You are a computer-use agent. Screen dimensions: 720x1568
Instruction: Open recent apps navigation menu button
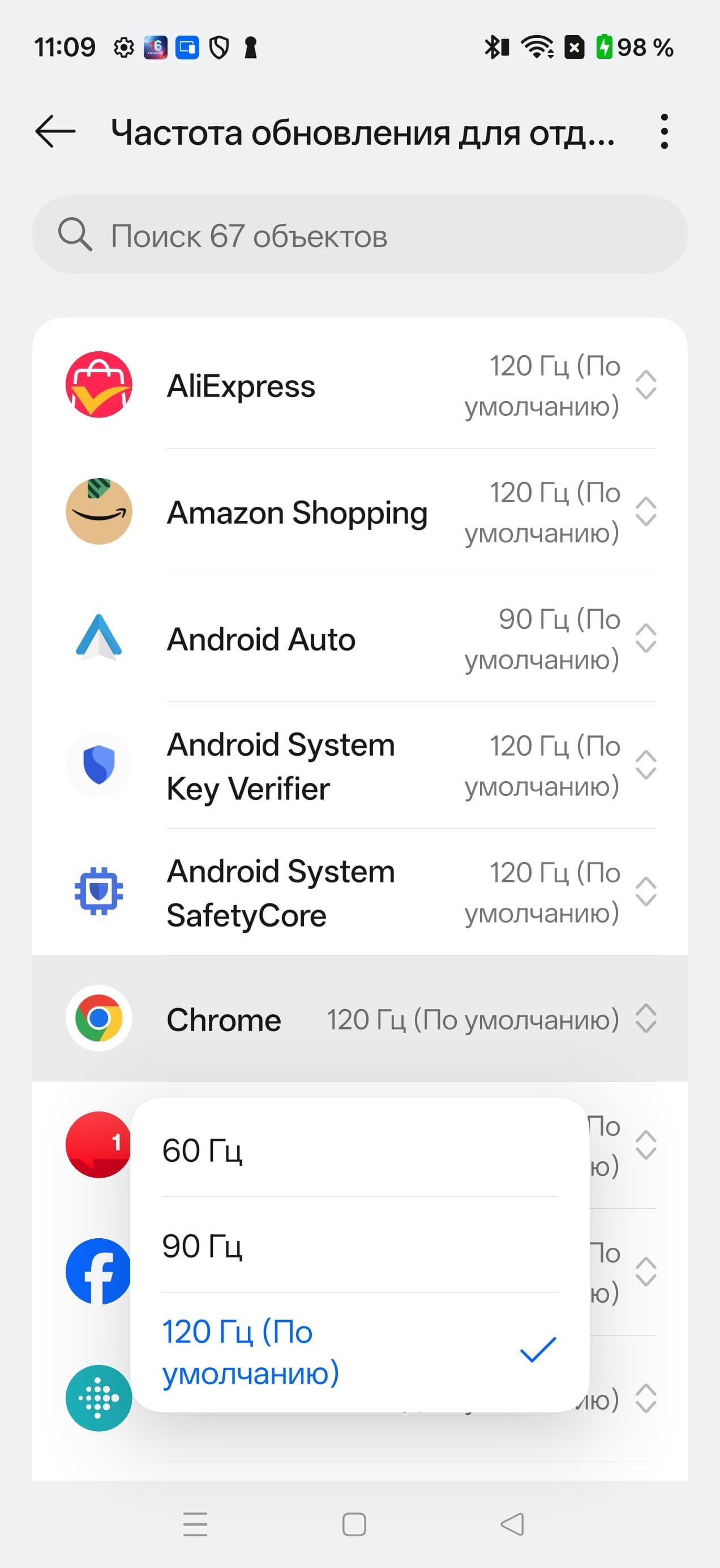(195, 1524)
